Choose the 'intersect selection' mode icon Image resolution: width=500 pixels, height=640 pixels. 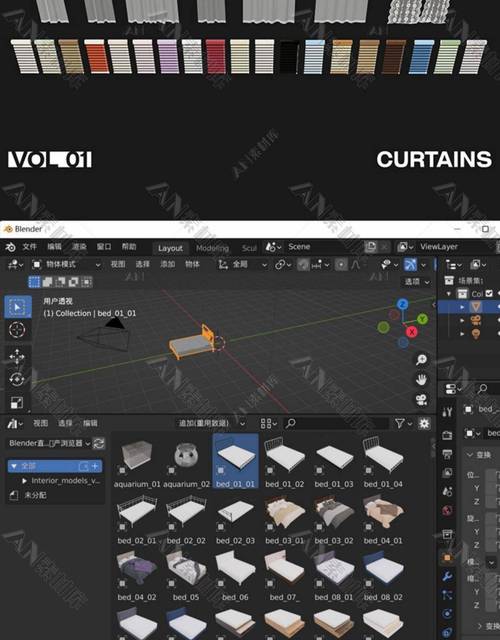coord(87,282)
